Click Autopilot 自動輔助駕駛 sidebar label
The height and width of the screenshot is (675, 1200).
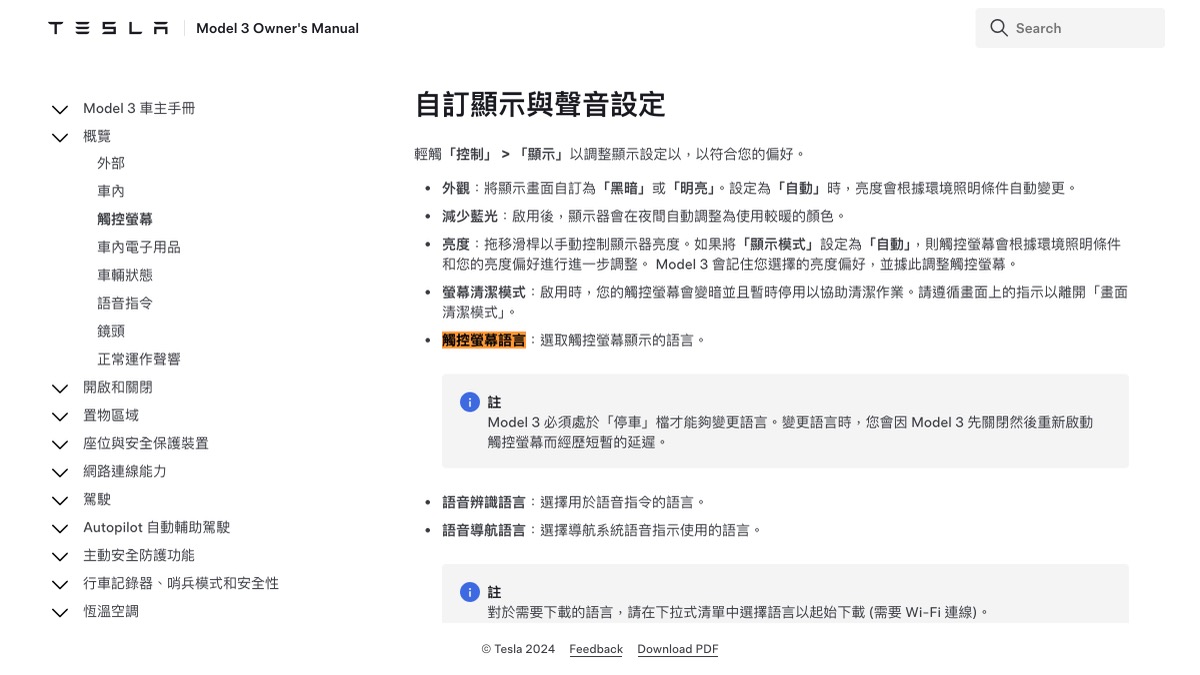tap(157, 527)
